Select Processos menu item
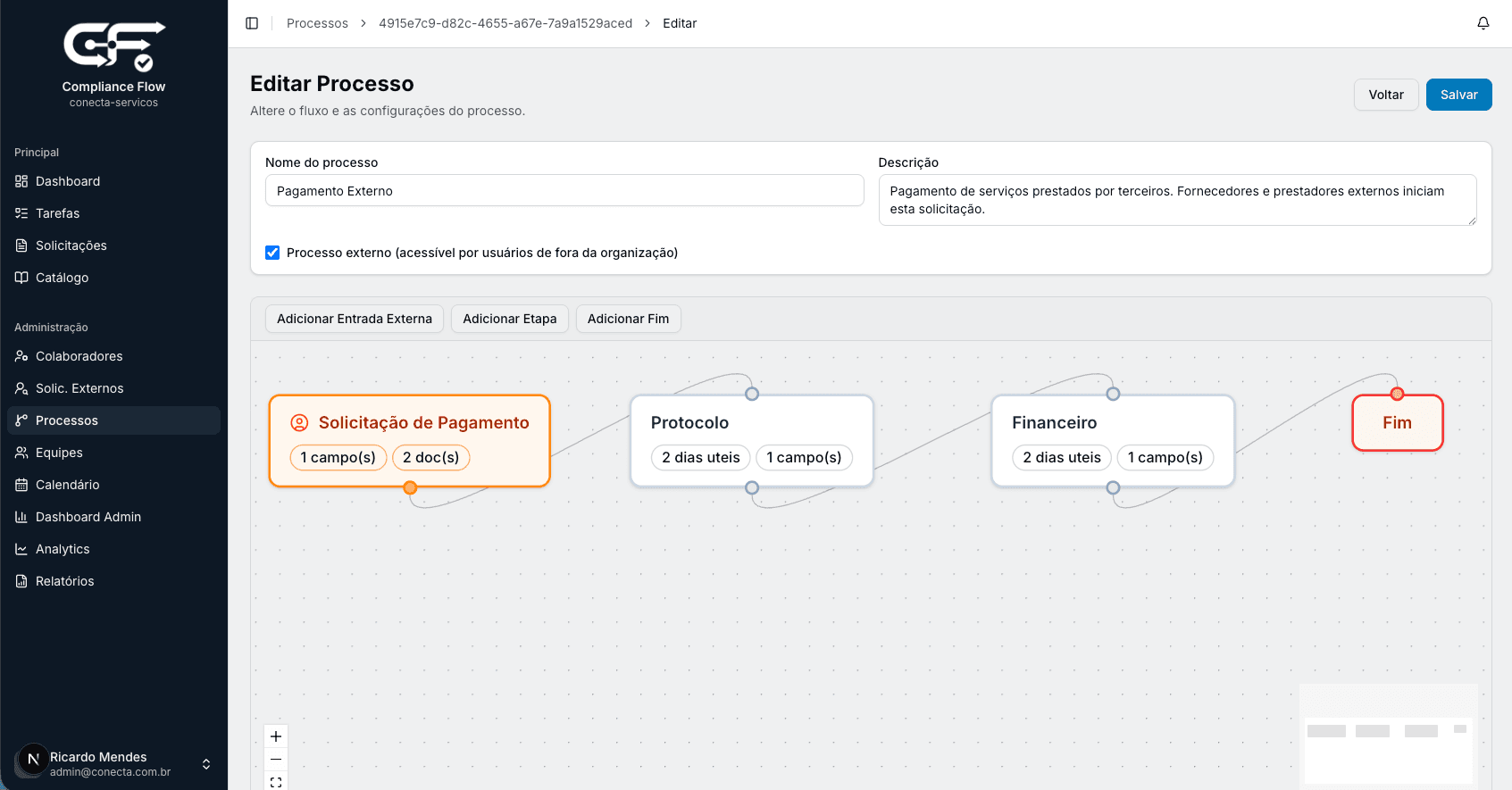This screenshot has width=1512, height=790. click(113, 420)
